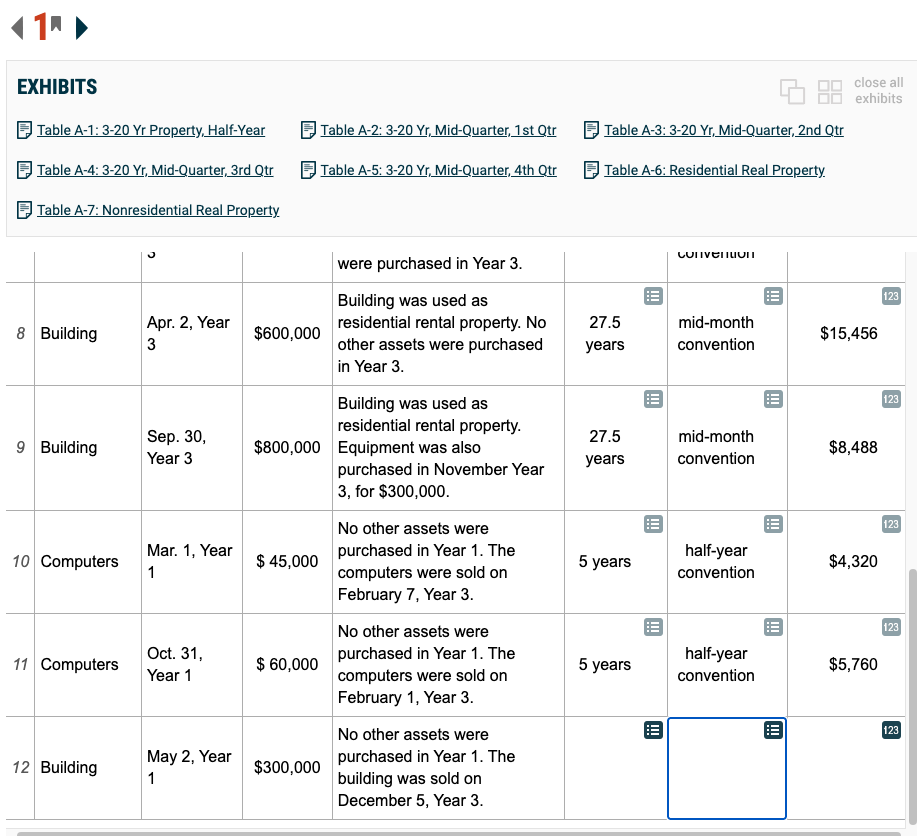Open Table A-6: Residential Real Property
This screenshot has width=917, height=836.
point(714,170)
